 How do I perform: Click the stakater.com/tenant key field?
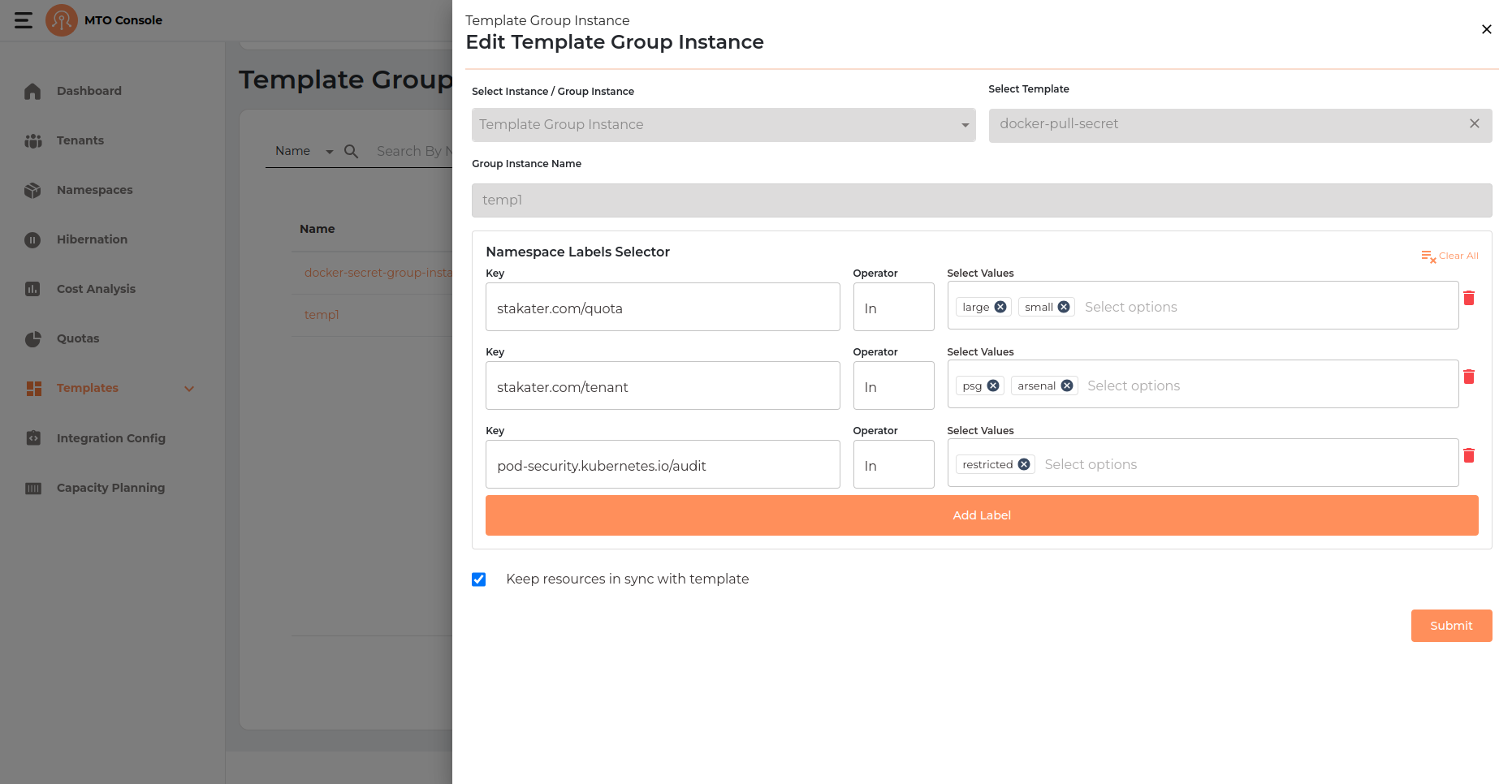[662, 386]
